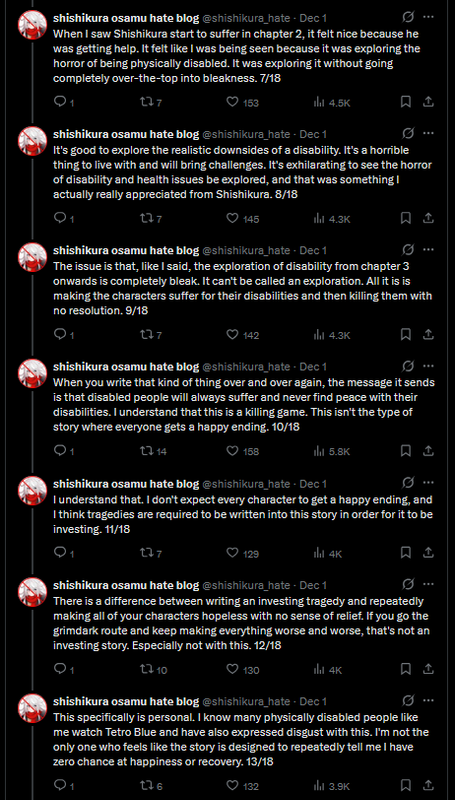The height and width of the screenshot is (800, 455).
Task: Open Dec 1 timestamp of the 11/18 tweet
Action: tap(313, 483)
